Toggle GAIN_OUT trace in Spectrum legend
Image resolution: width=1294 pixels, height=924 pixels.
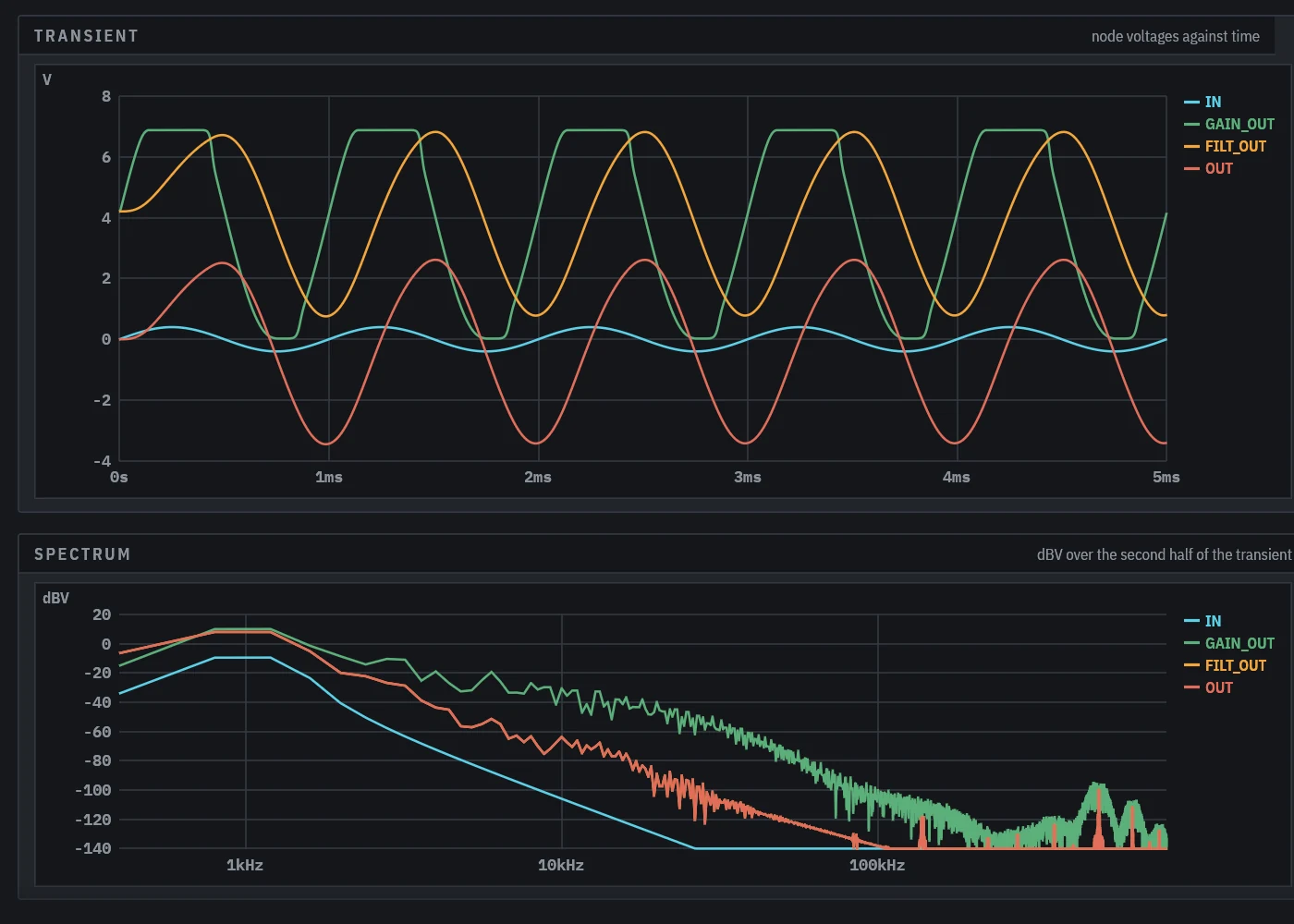[x=1229, y=643]
